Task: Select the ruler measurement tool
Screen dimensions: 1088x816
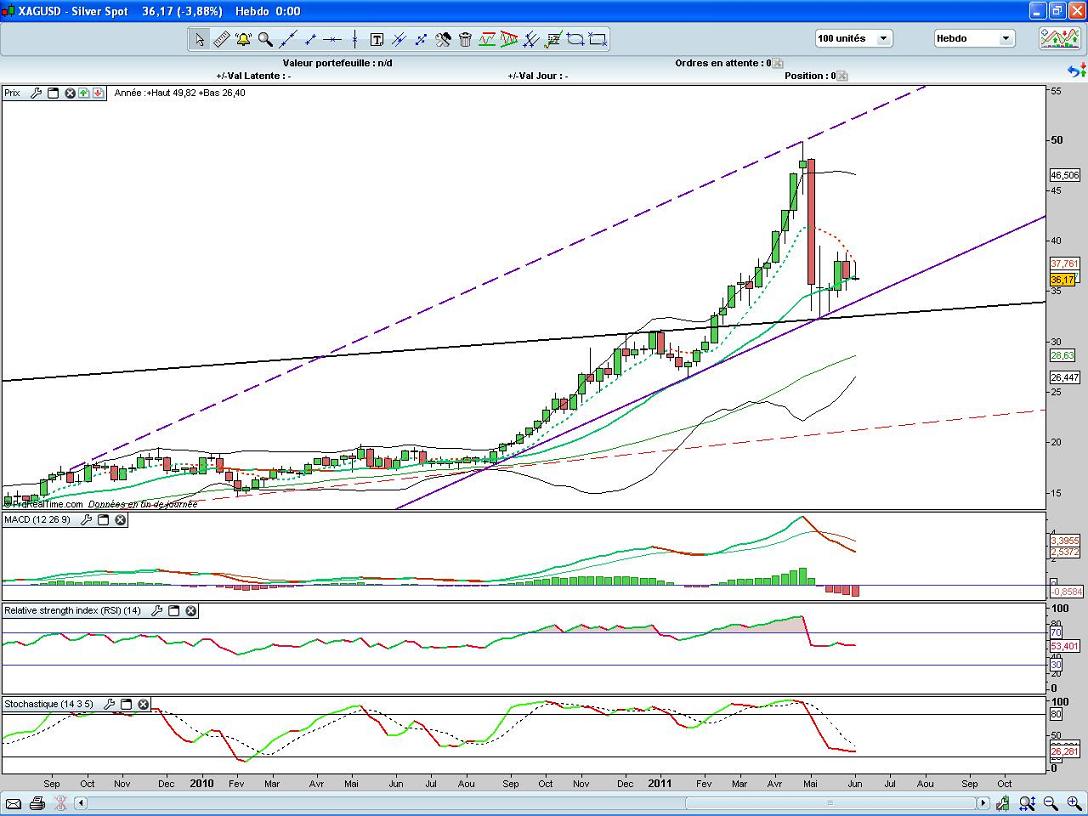Action: (221, 40)
